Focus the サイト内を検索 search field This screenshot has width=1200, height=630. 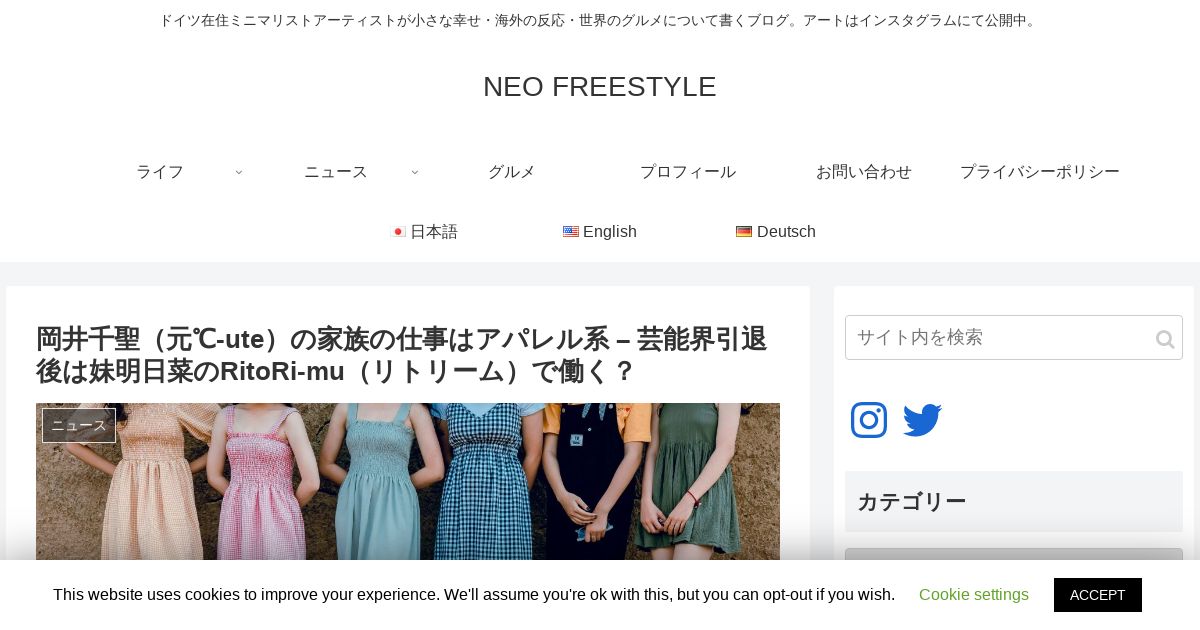click(1000, 338)
